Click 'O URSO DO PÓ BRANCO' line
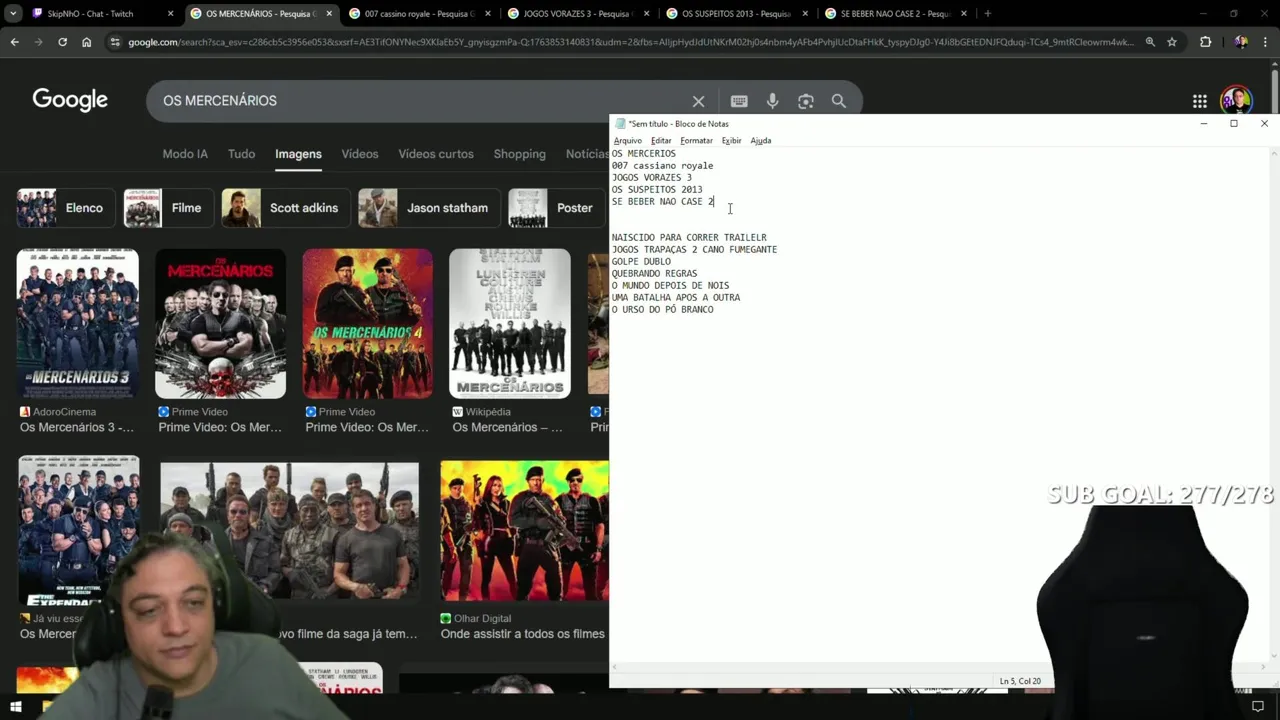 662,310
